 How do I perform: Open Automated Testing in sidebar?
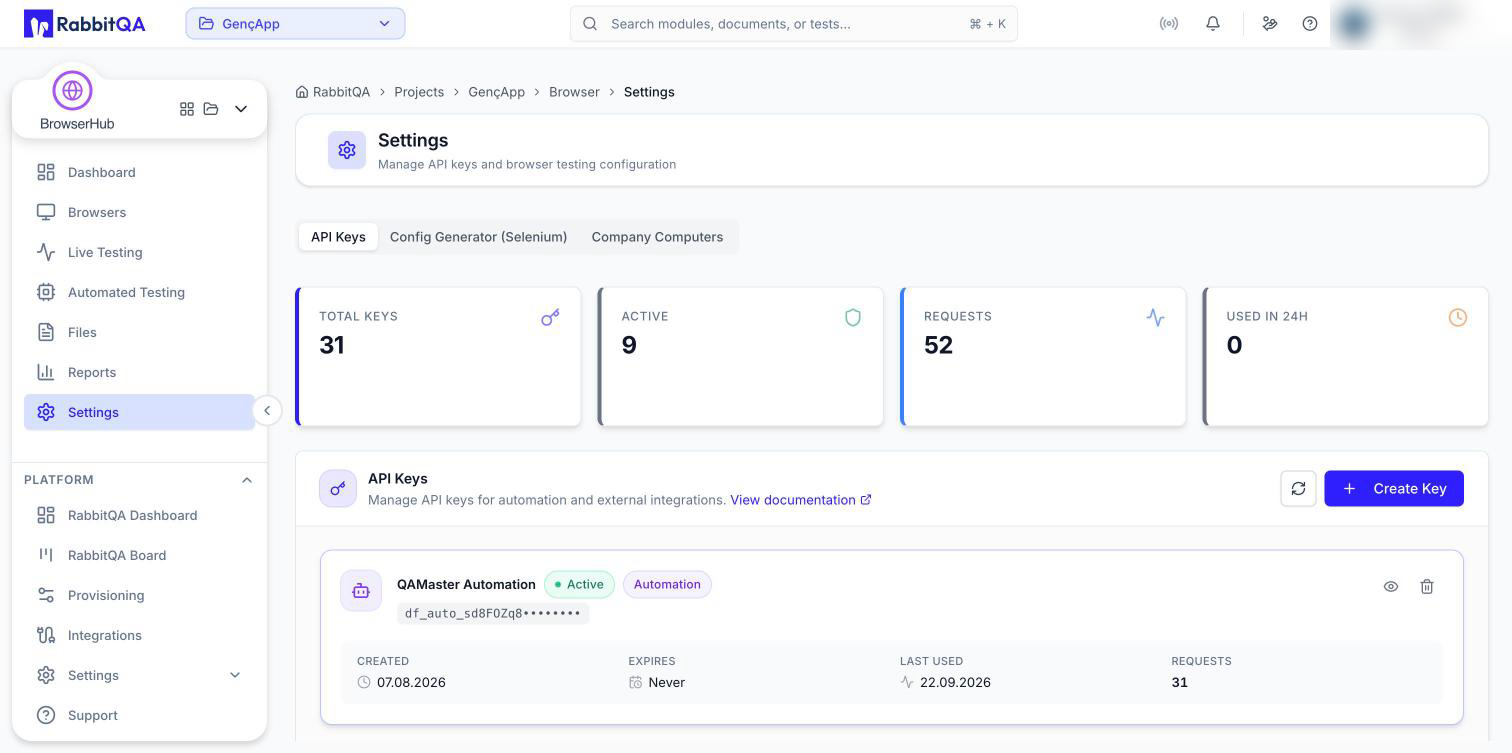point(139,292)
